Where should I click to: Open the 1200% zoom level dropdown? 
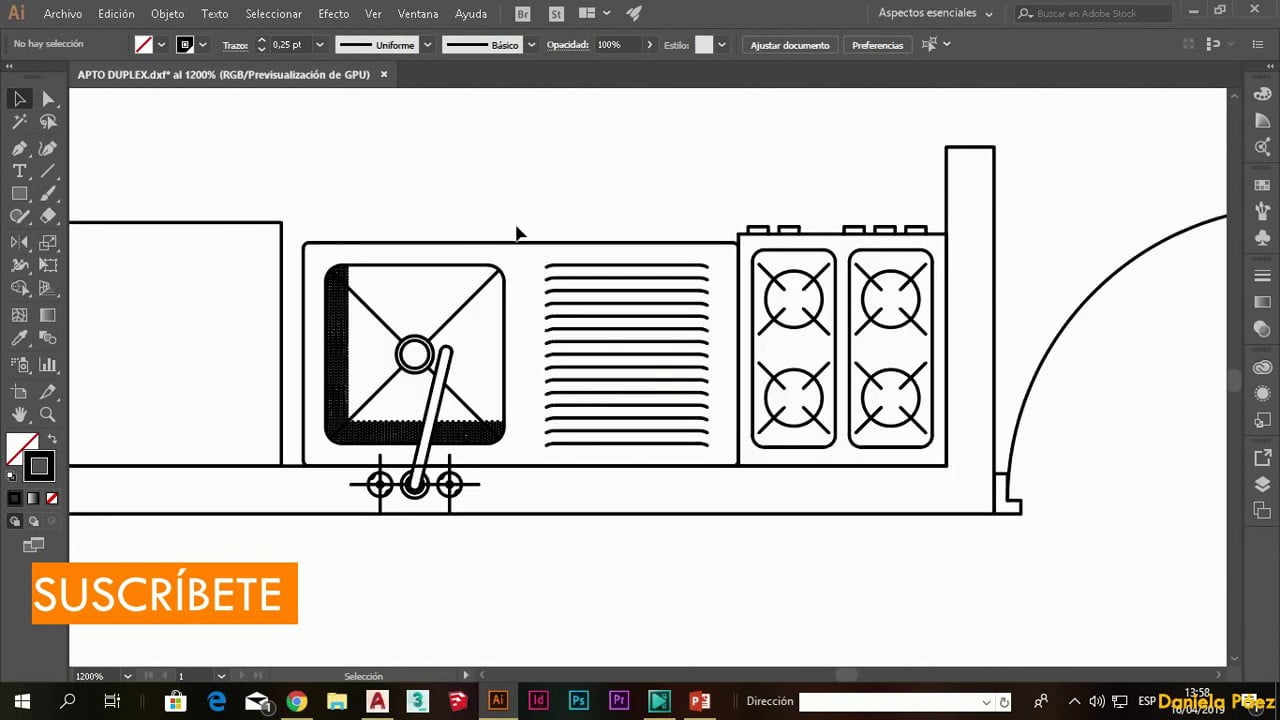click(125, 676)
